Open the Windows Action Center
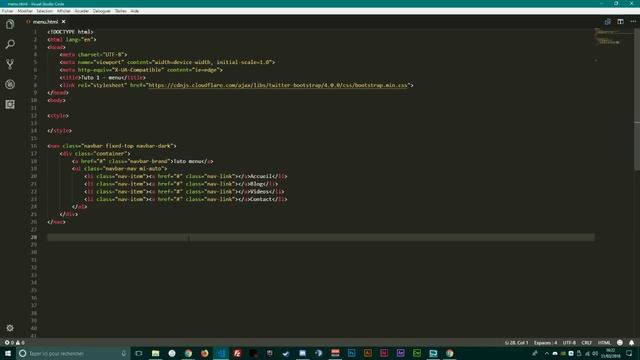Screen dimensions: 640x360 629,353
